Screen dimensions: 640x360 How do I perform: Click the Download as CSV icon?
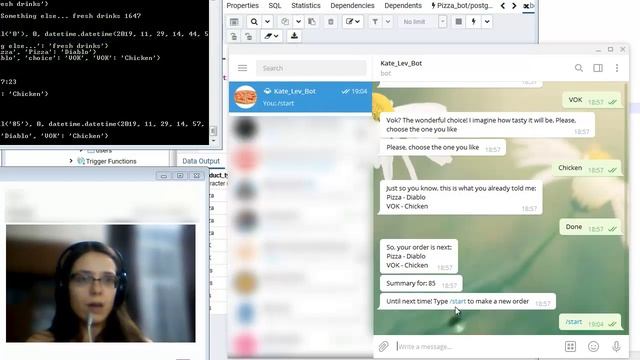(294, 36)
